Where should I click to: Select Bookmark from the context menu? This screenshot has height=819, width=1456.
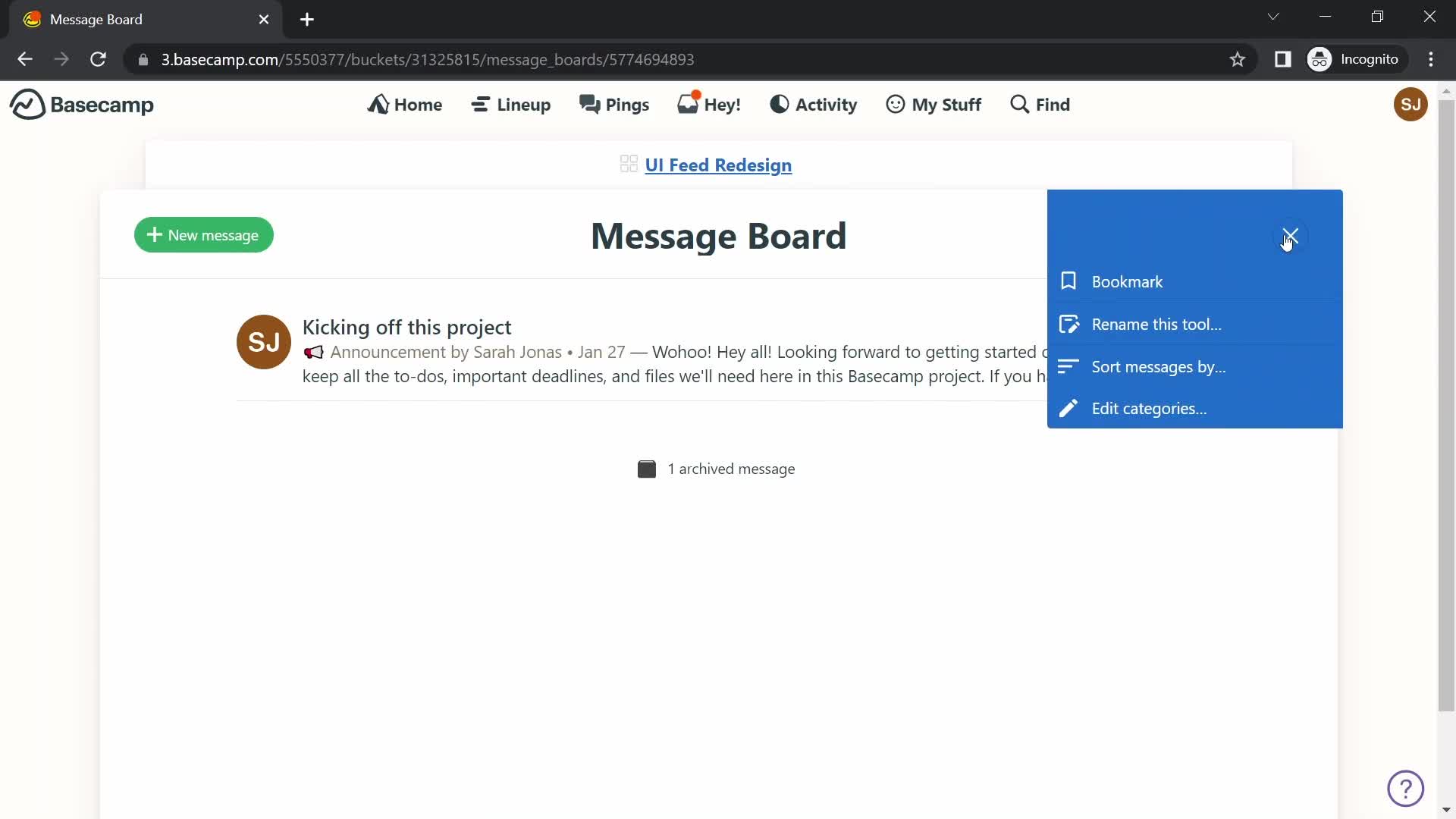click(x=1128, y=281)
